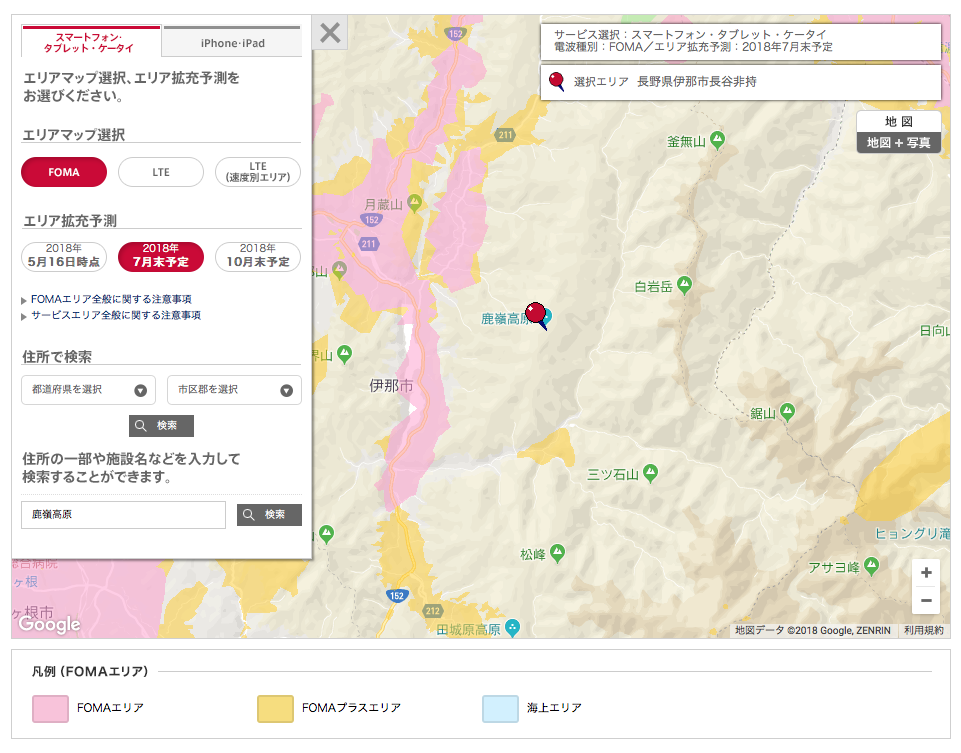Choose the 2018年10月末予定 forecast
961x753 pixels.
[258, 256]
